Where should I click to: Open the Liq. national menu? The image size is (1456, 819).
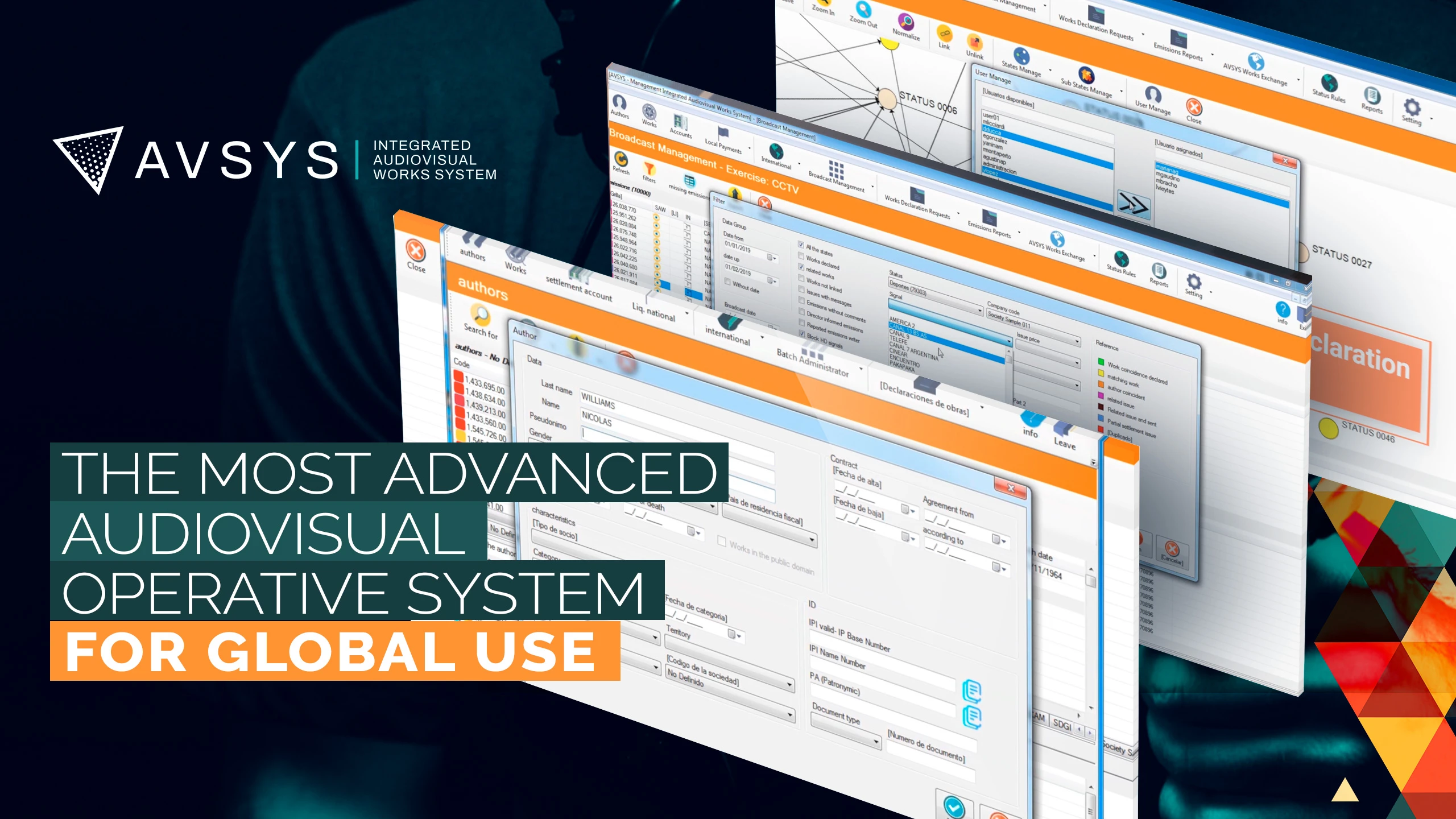point(653,312)
